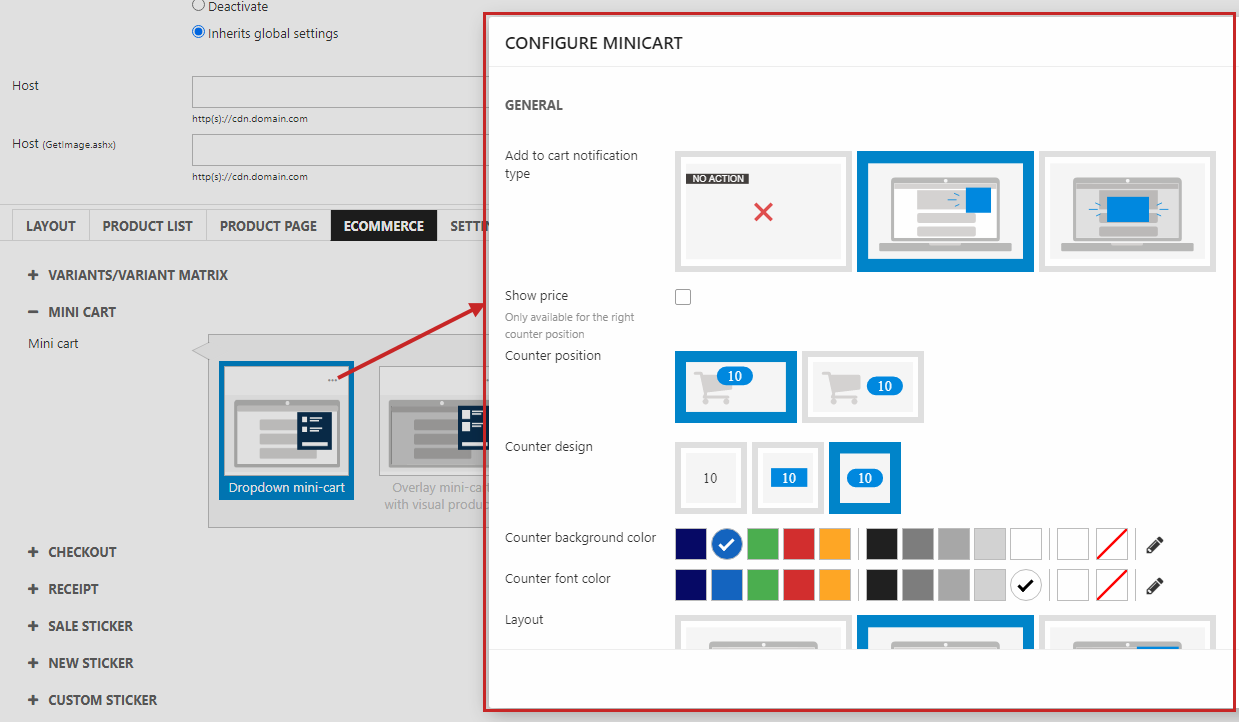Pick the square blue counter design

click(x=788, y=478)
